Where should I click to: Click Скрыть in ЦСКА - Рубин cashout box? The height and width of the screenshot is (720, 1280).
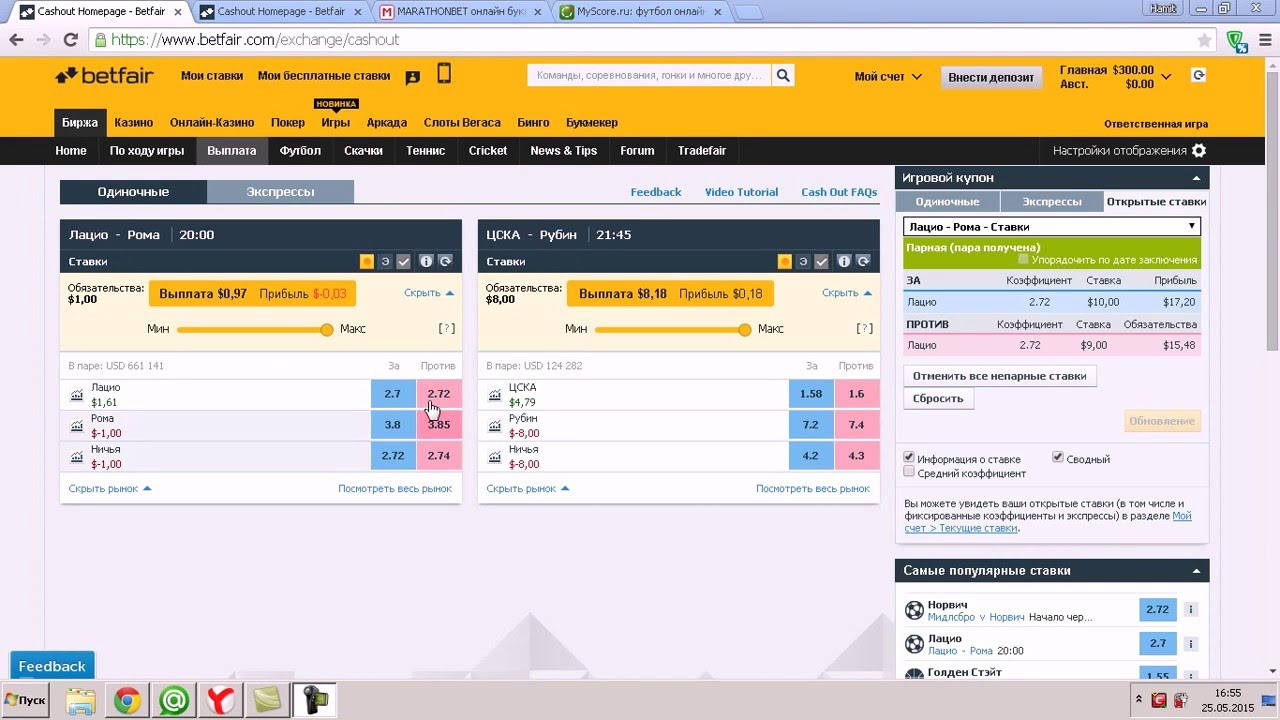tap(847, 293)
